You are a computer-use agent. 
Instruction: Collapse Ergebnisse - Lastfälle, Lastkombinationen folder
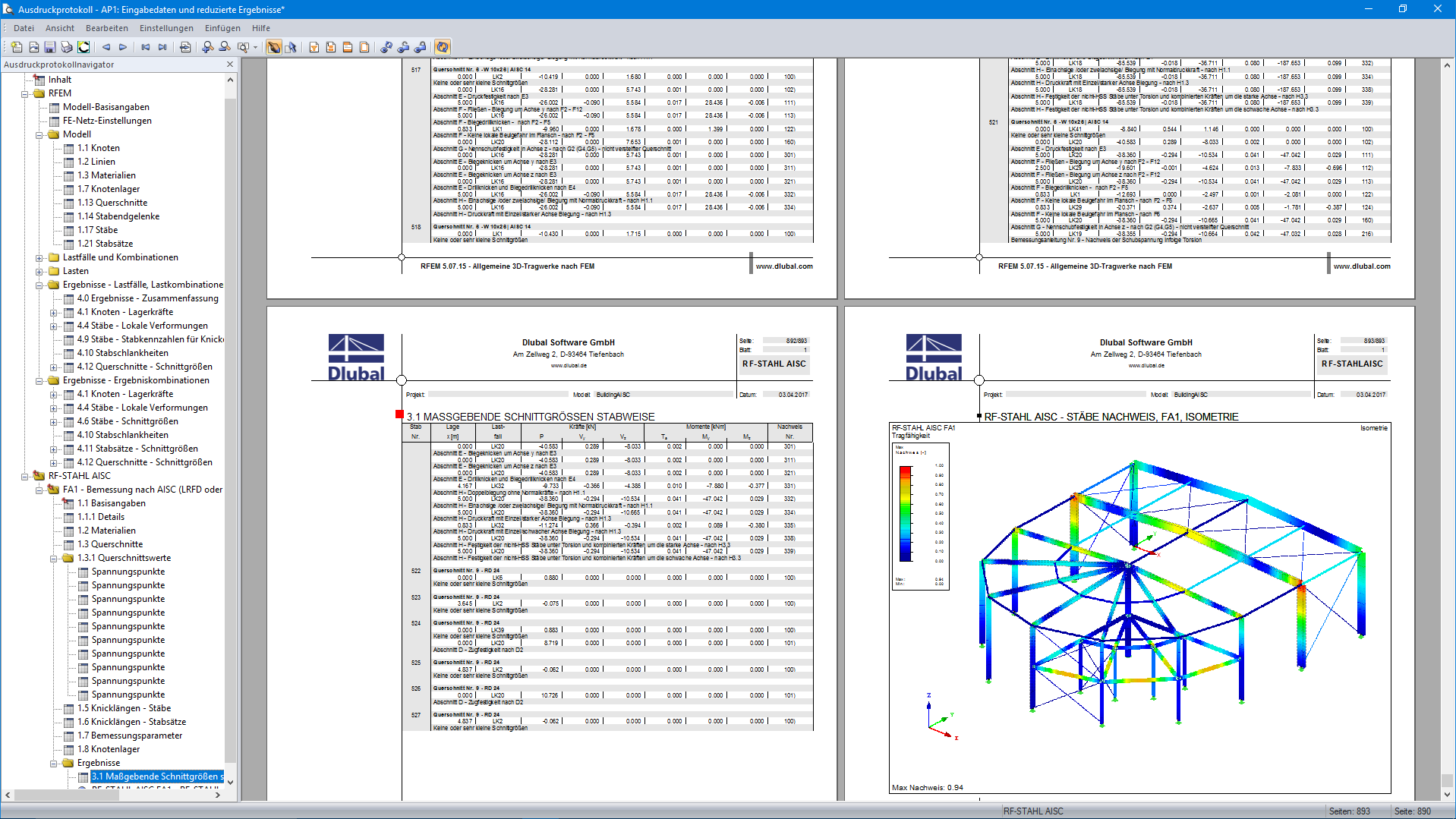[39, 285]
